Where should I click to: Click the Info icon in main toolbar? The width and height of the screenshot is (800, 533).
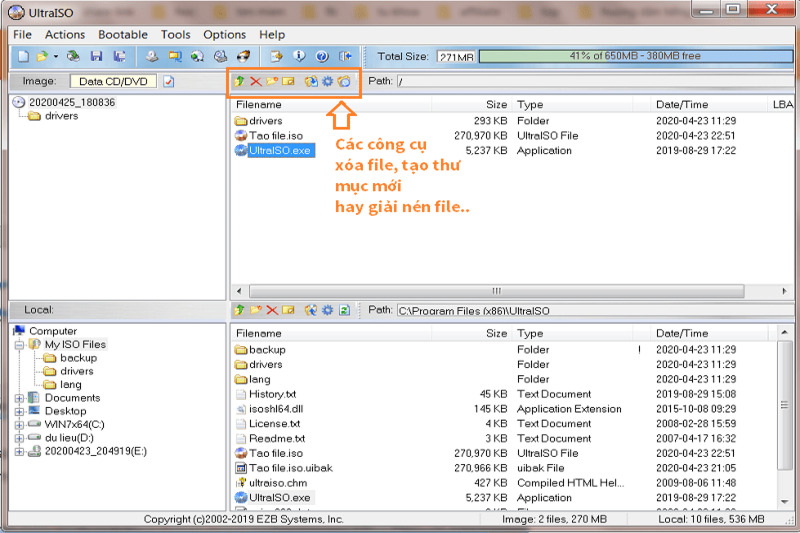(299, 57)
